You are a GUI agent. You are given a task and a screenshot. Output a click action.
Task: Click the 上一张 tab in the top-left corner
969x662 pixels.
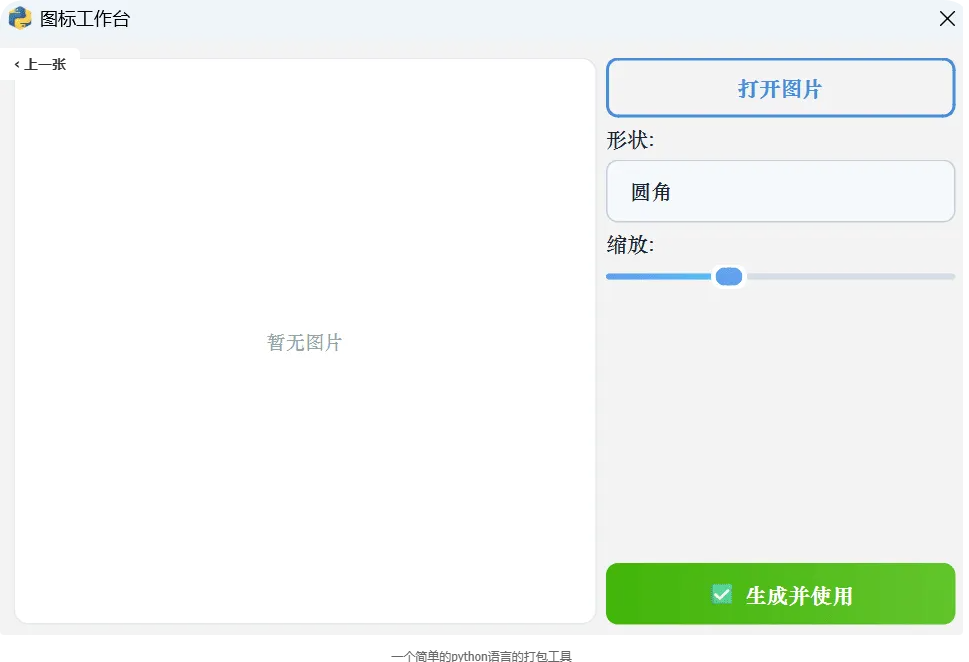(41, 62)
